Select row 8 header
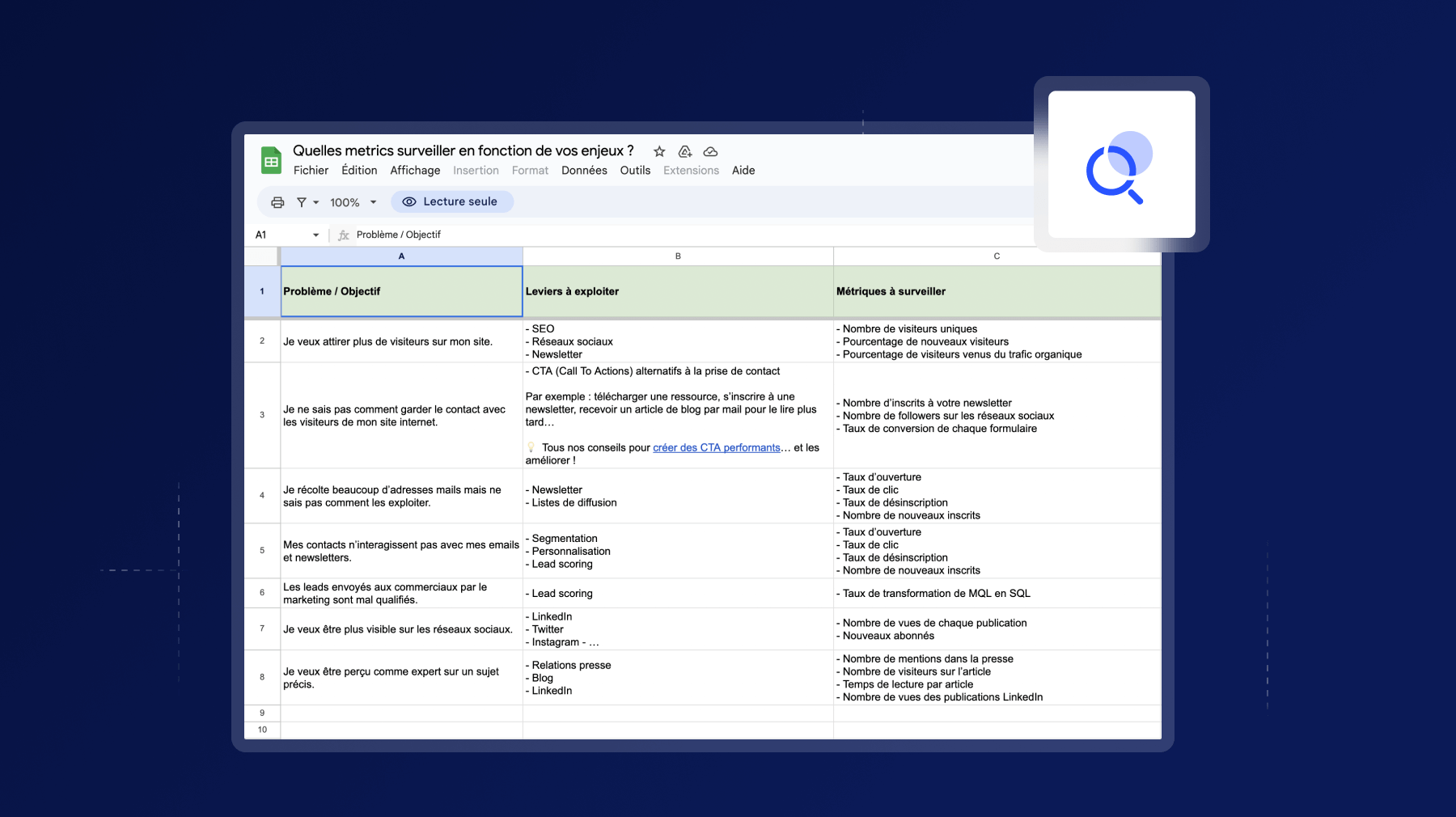 tap(262, 677)
